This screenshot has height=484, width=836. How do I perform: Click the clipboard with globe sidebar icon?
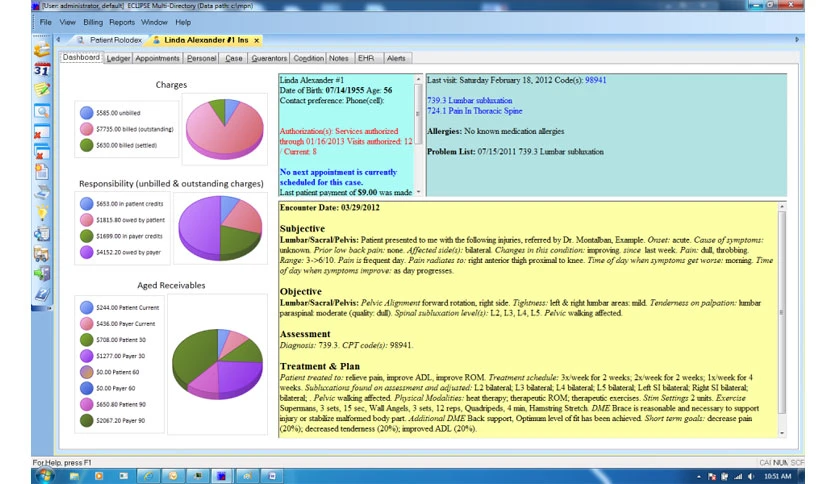[42, 233]
